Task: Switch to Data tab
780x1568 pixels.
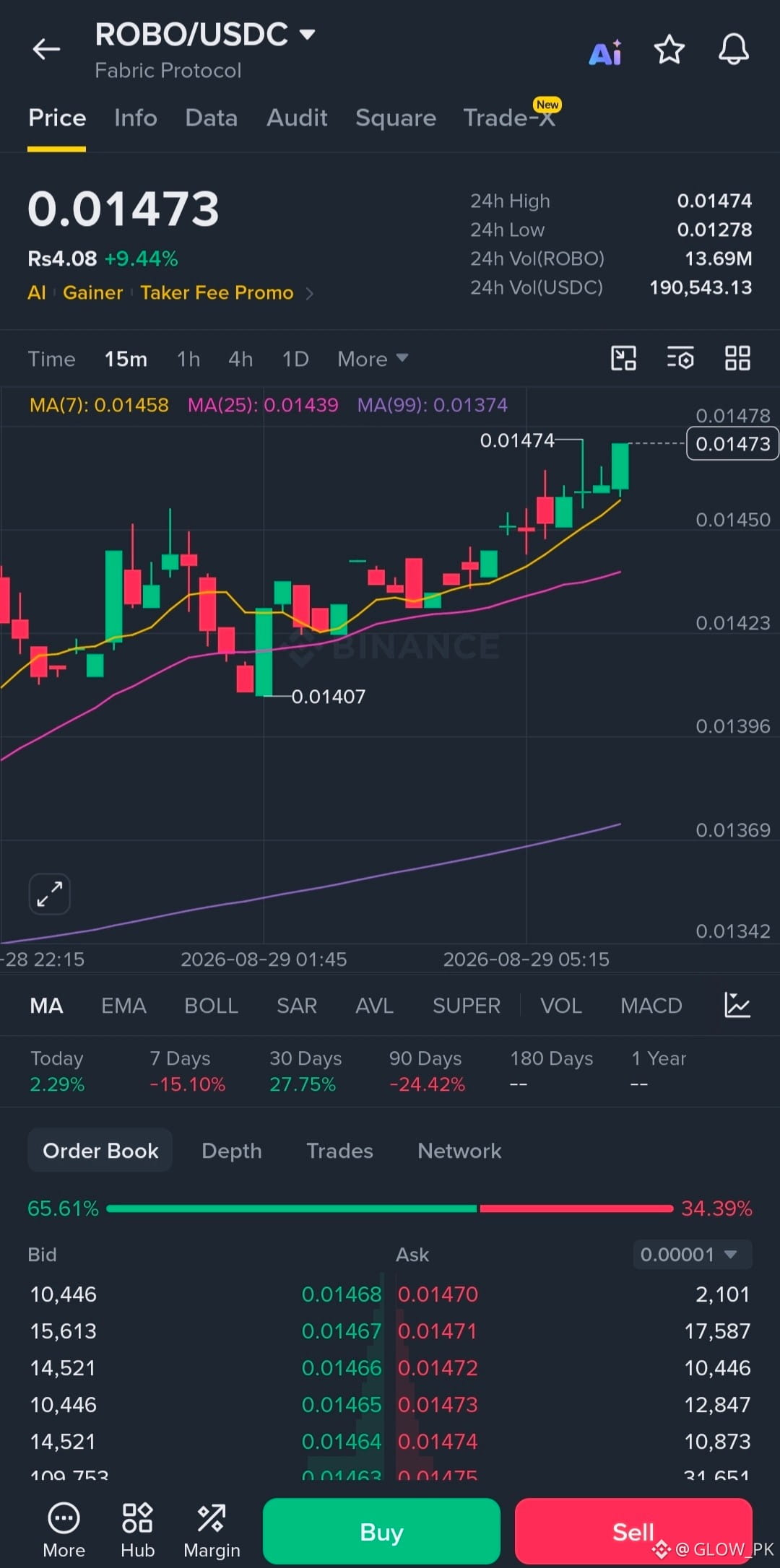Action: (x=212, y=118)
